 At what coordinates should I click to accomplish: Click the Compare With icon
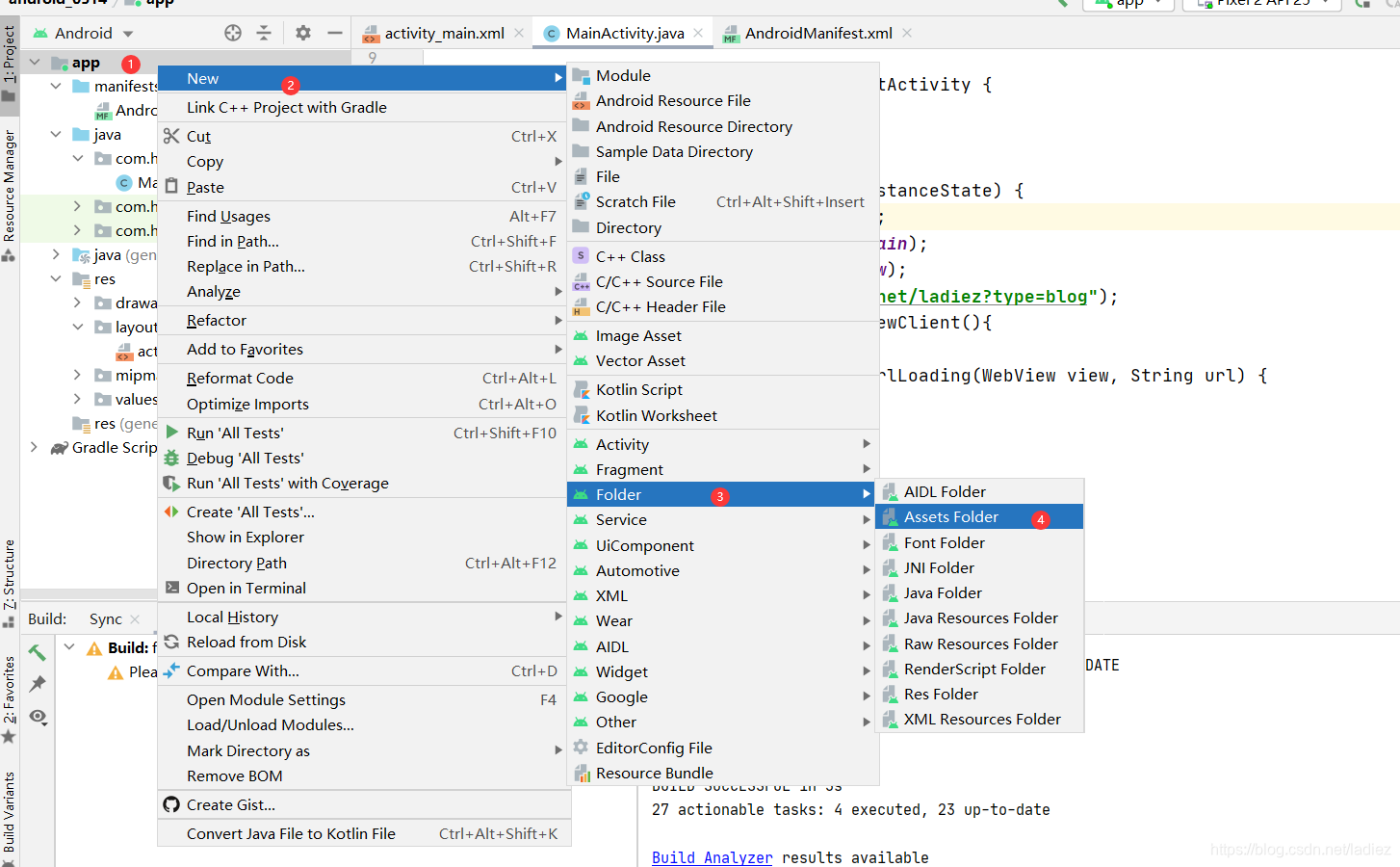pyautogui.click(x=171, y=670)
